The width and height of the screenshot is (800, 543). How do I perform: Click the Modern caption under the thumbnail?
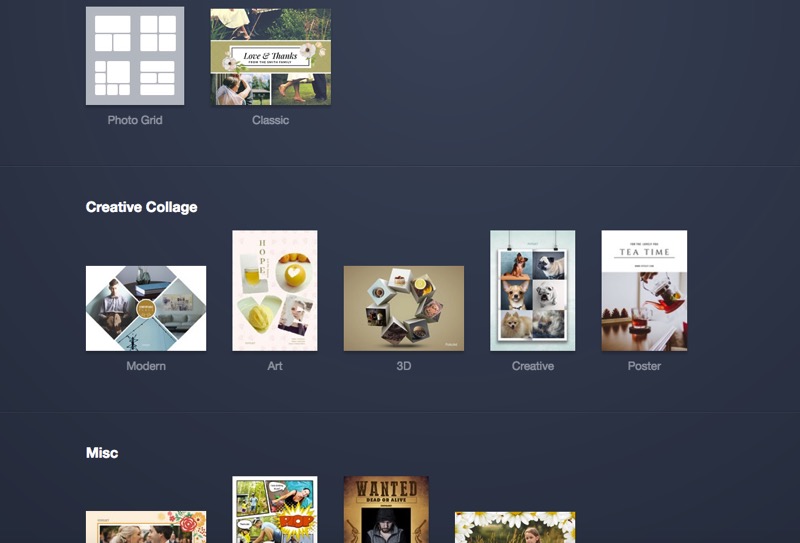tap(146, 366)
